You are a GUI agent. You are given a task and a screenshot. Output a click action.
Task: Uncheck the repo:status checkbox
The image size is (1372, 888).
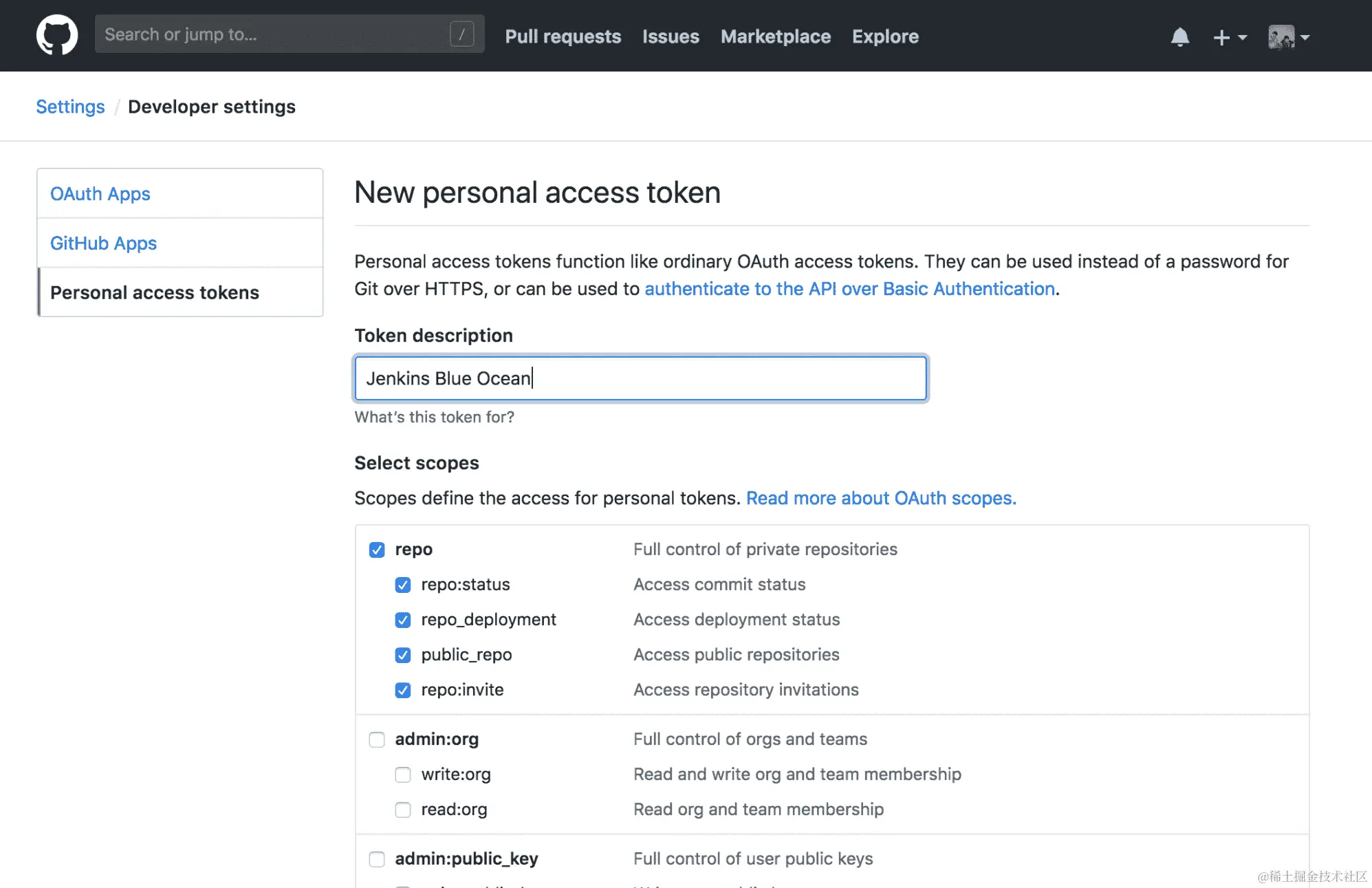tap(403, 585)
